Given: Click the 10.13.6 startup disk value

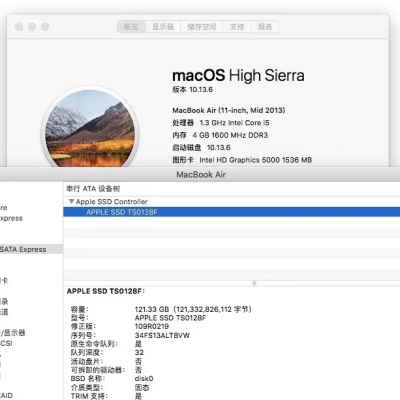Looking at the screenshot, I should (219, 147).
